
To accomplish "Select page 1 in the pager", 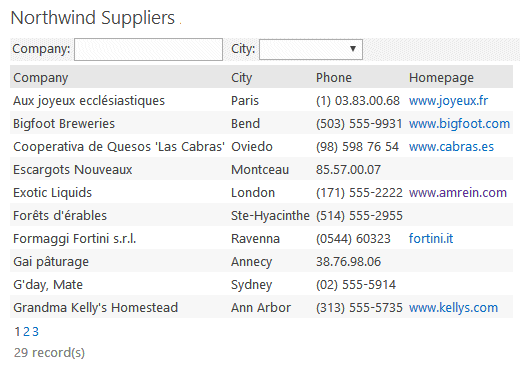I will tap(17, 332).
